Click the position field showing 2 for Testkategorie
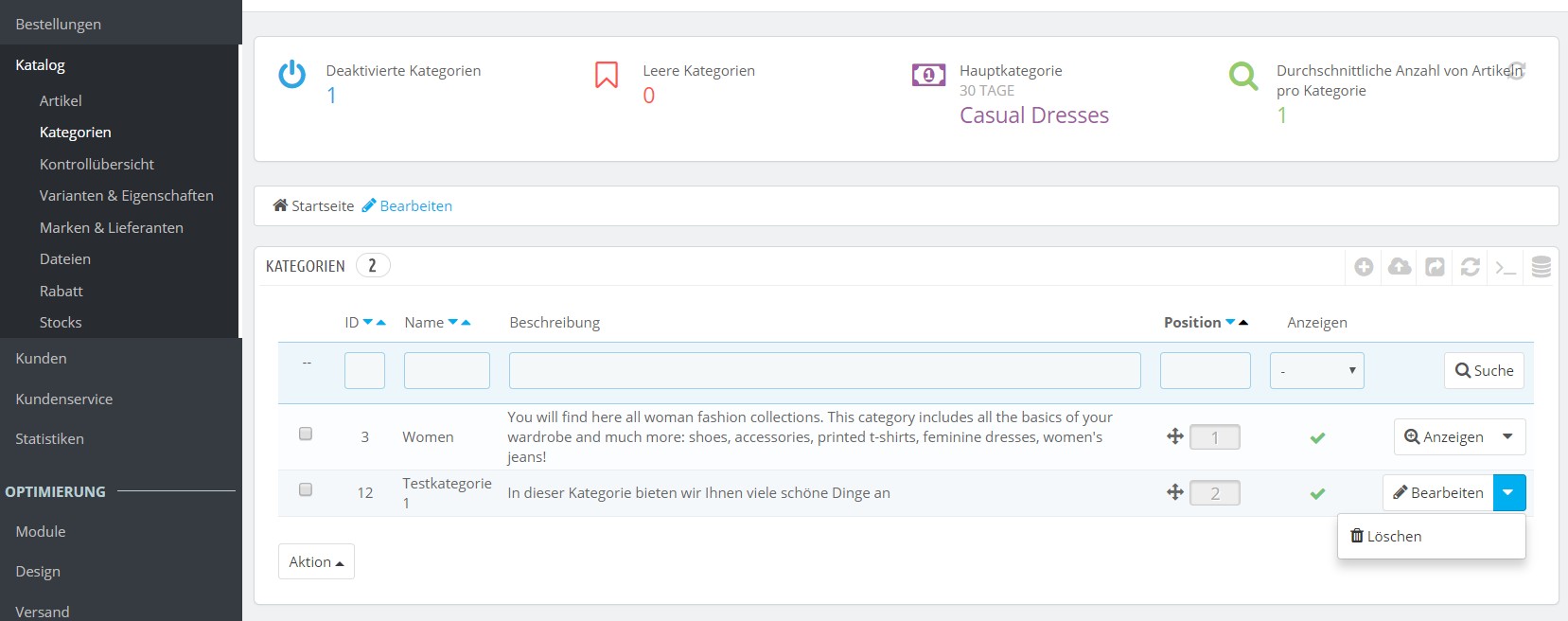 pyautogui.click(x=1215, y=493)
